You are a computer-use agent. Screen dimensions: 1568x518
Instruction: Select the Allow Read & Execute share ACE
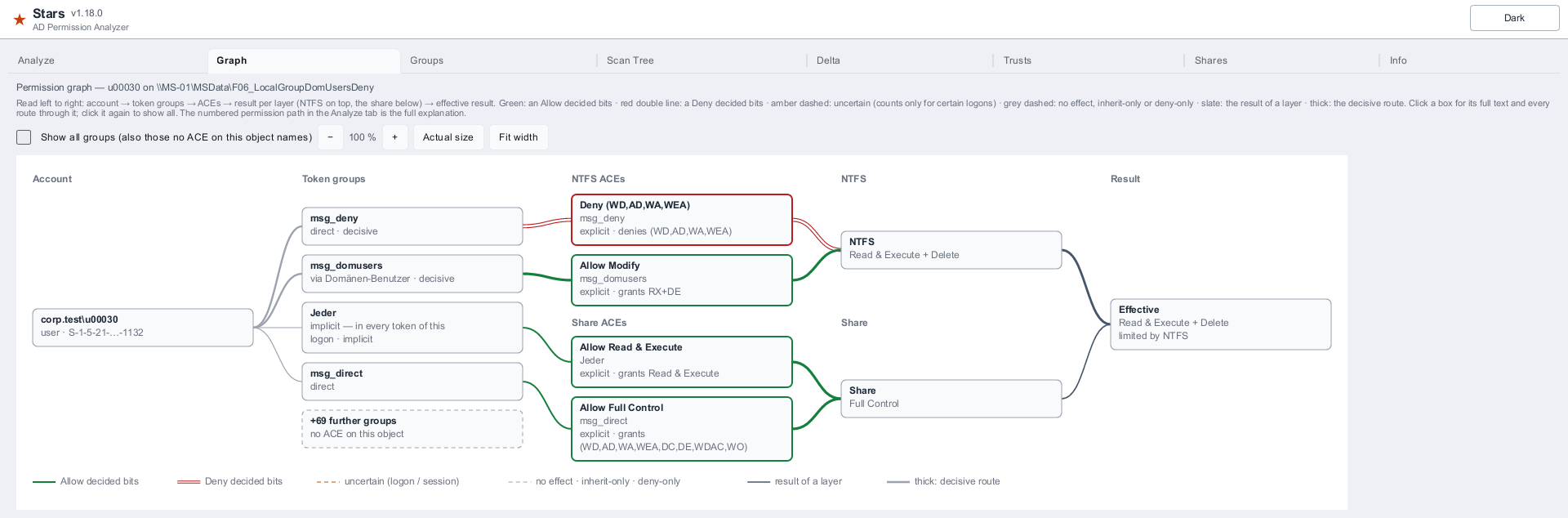pyautogui.click(x=682, y=362)
